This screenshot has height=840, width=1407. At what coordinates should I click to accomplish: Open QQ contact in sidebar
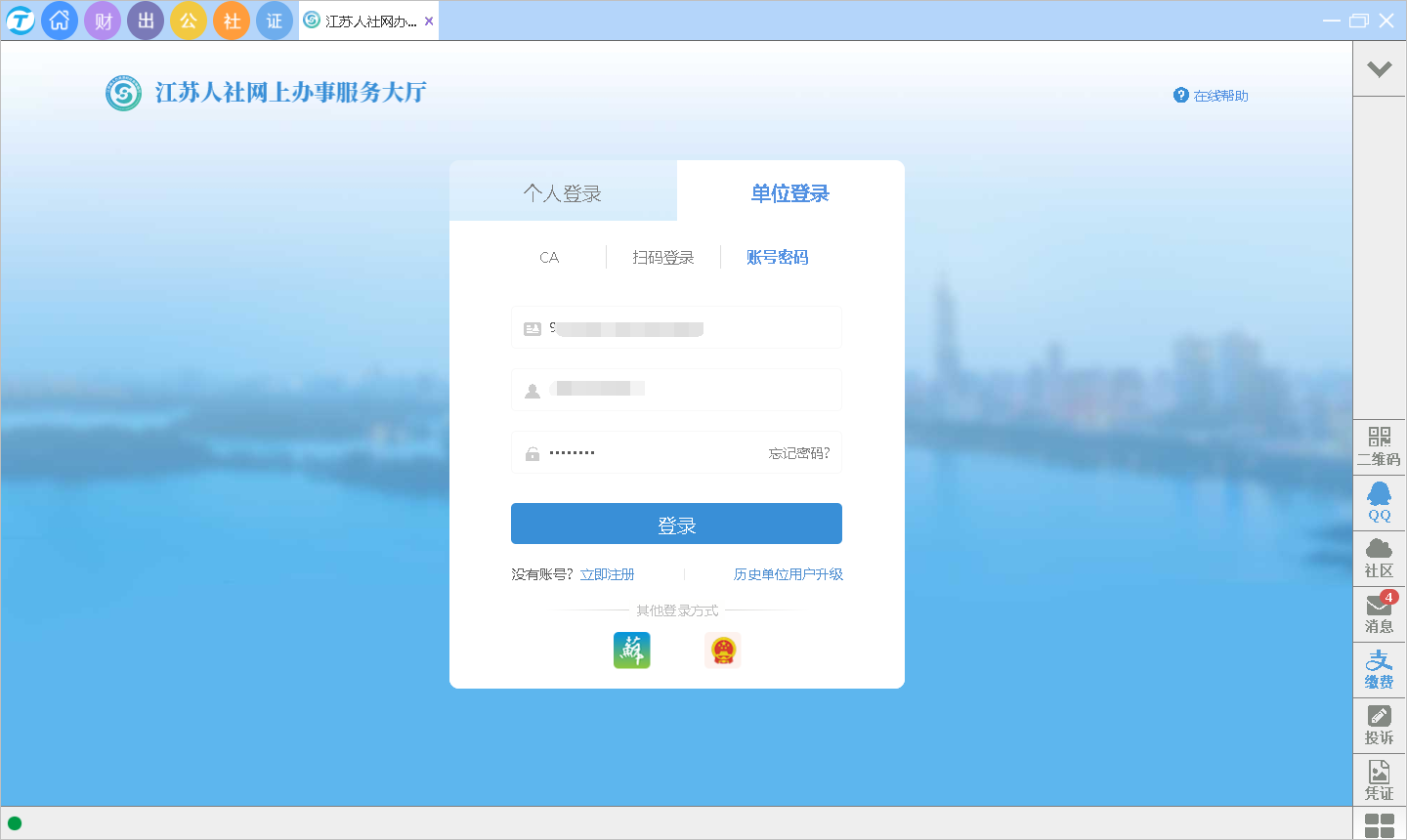(x=1379, y=502)
